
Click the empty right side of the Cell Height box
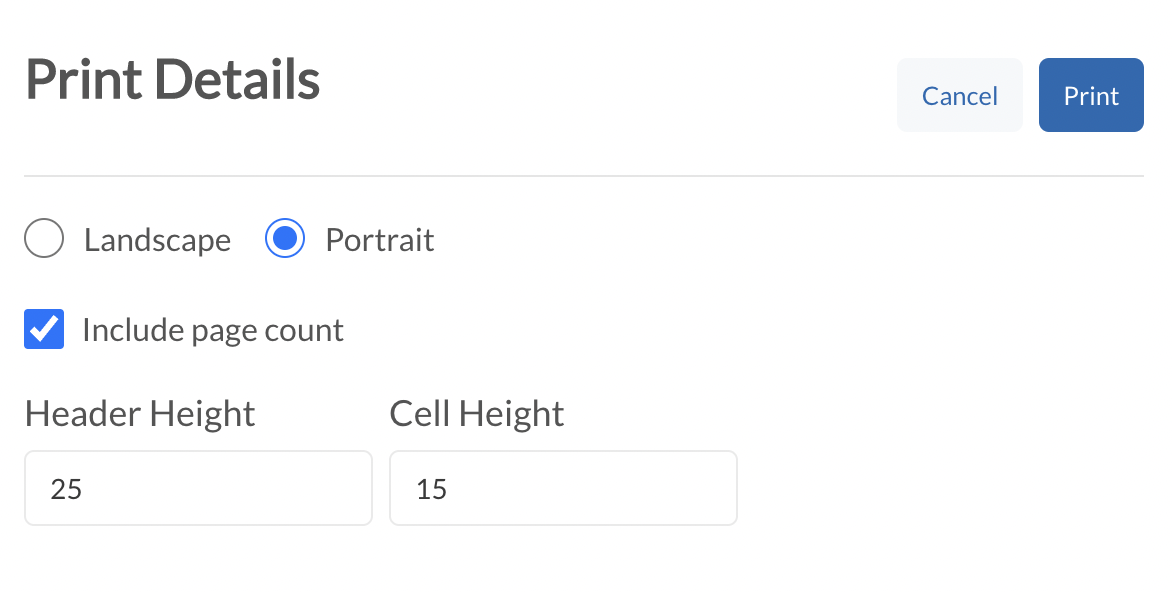pos(665,488)
